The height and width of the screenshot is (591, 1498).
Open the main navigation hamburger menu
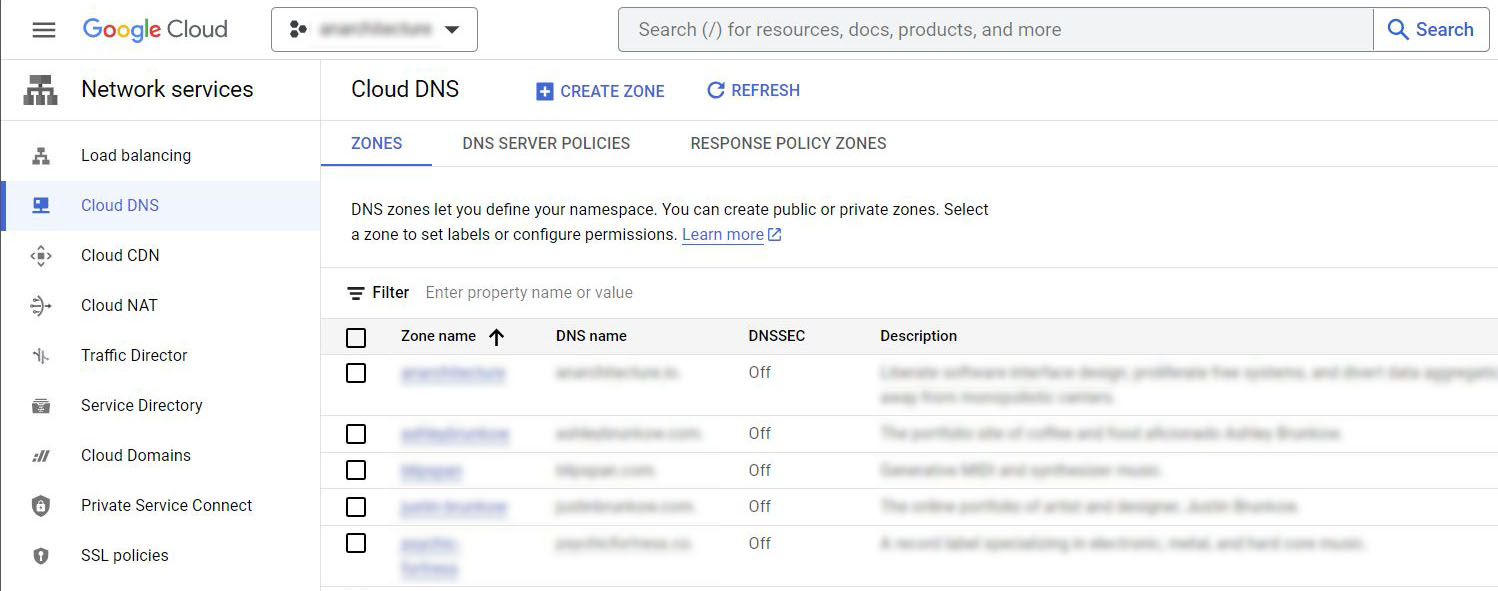44,30
